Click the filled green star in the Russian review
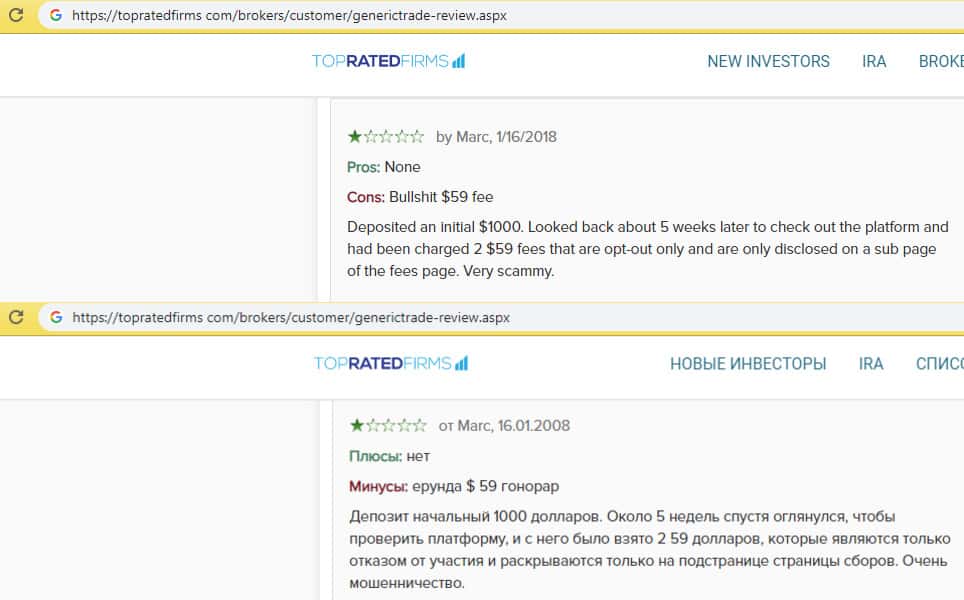 click(357, 426)
